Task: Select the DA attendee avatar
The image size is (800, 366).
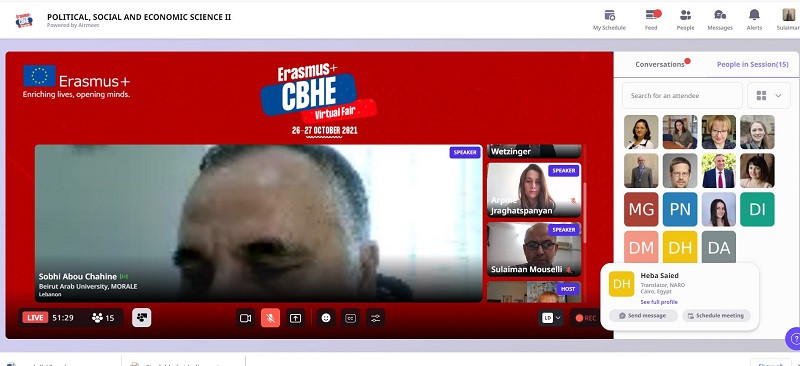Action: 719,247
